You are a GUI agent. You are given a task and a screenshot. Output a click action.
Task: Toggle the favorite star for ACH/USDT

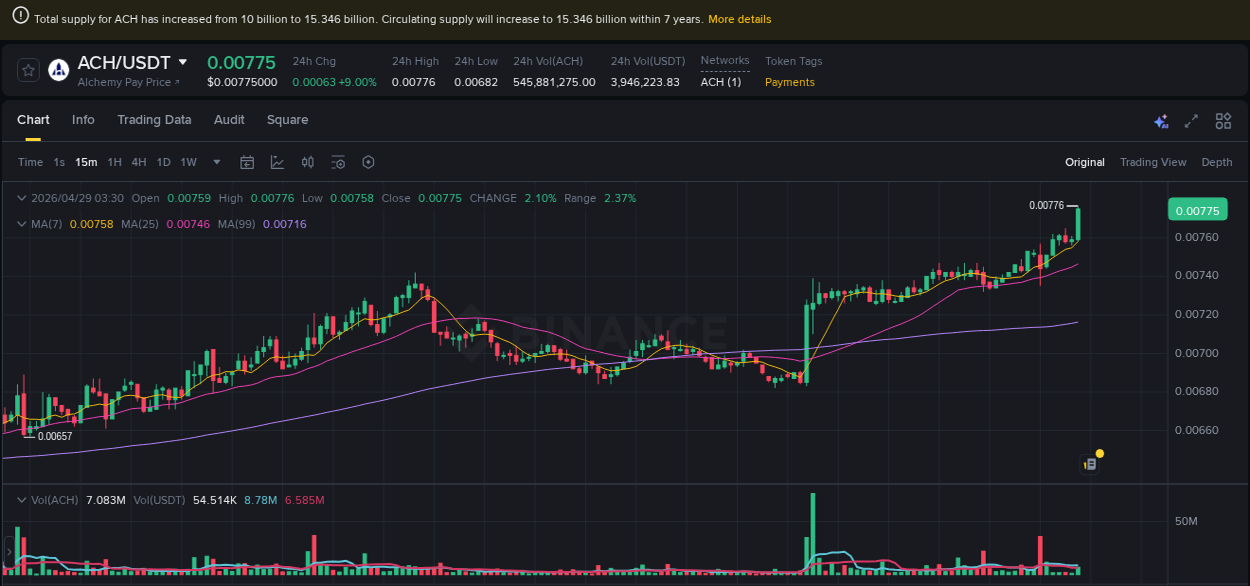pos(27,70)
